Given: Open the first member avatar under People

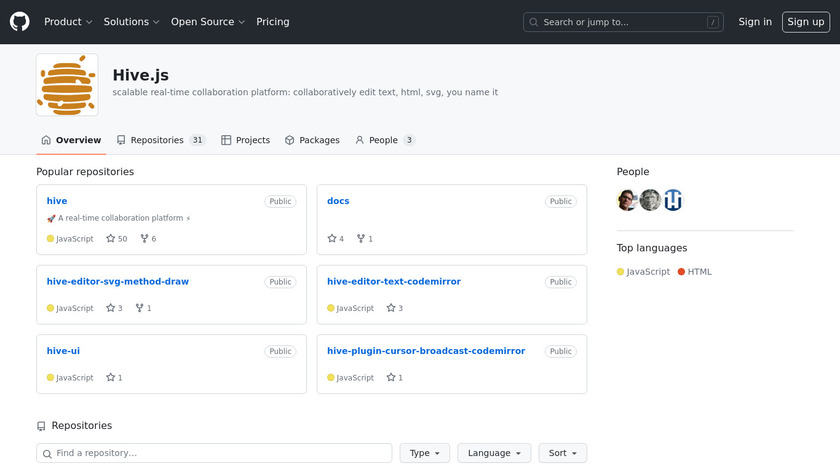Looking at the screenshot, I should pos(627,200).
